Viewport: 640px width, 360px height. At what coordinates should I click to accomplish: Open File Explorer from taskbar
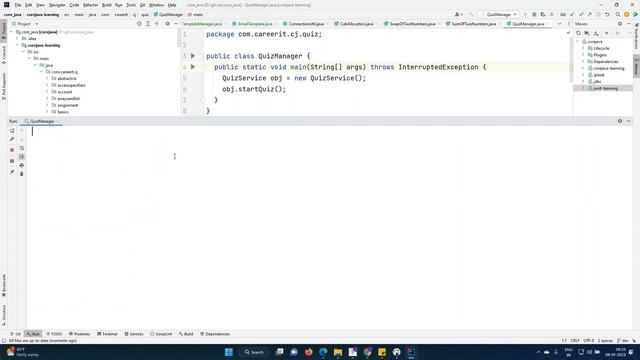click(x=338, y=352)
